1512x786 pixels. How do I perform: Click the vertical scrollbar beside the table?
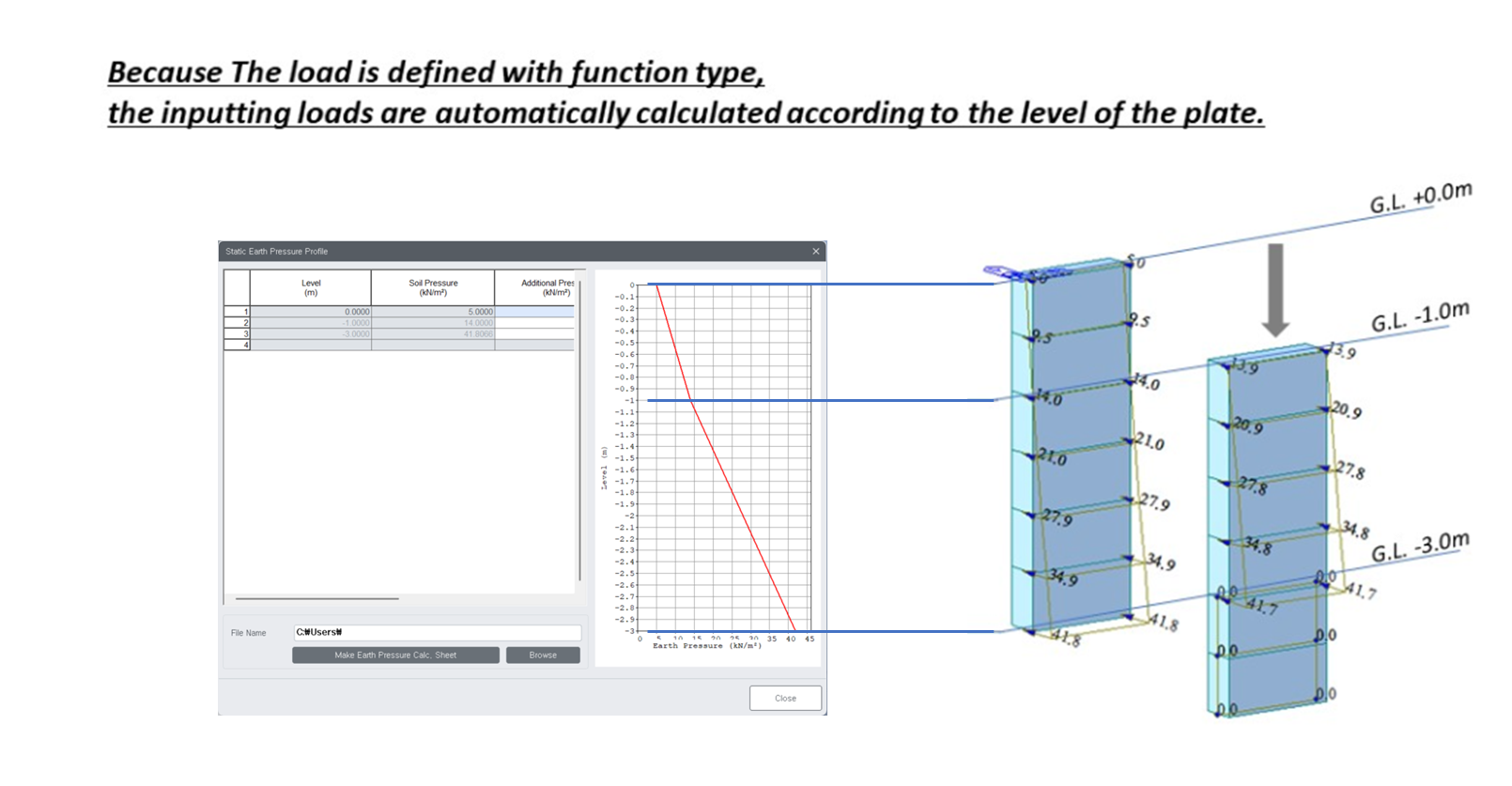pyautogui.click(x=579, y=432)
